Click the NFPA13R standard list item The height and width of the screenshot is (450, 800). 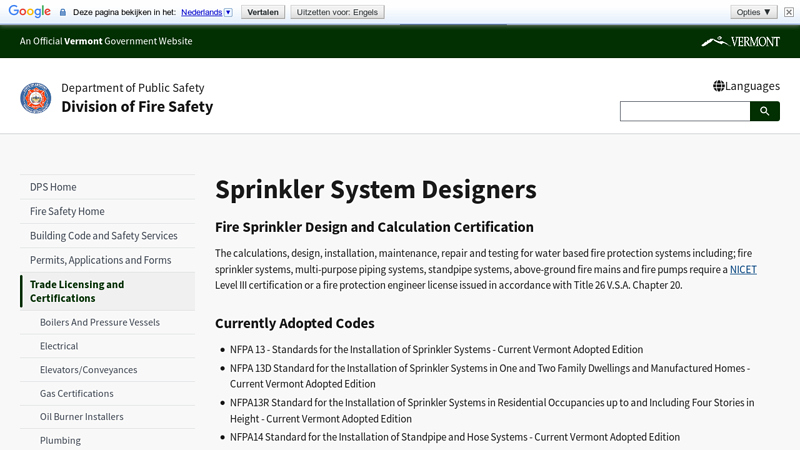tap(492, 411)
